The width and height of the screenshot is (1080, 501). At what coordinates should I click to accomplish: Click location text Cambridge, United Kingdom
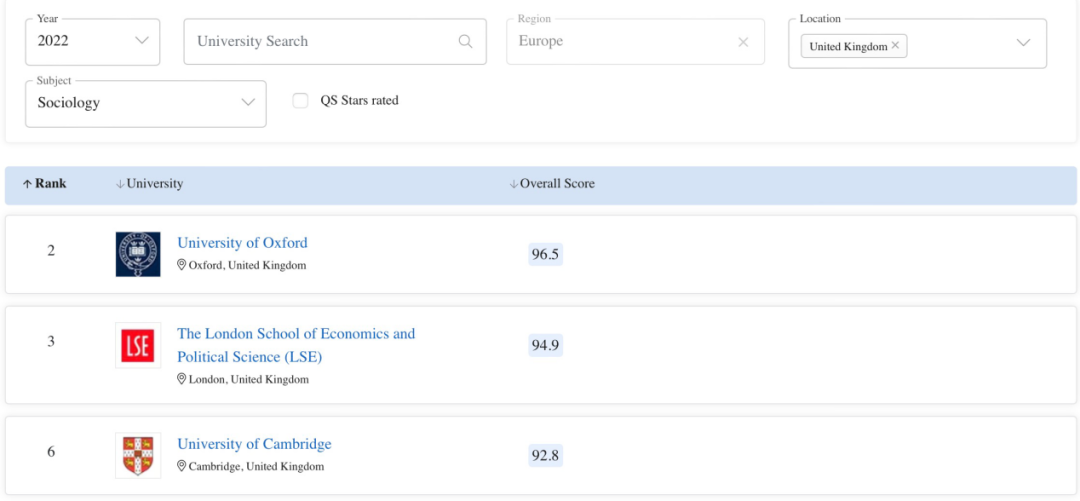(256, 467)
